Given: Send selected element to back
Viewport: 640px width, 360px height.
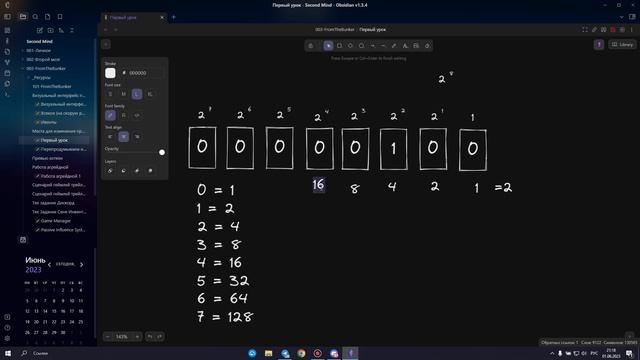Looking at the screenshot, I should [x=110, y=171].
